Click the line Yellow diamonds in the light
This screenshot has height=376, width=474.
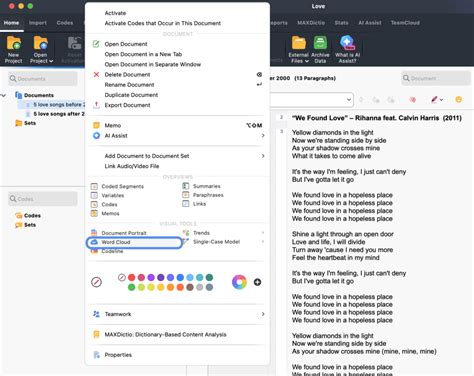333,132
